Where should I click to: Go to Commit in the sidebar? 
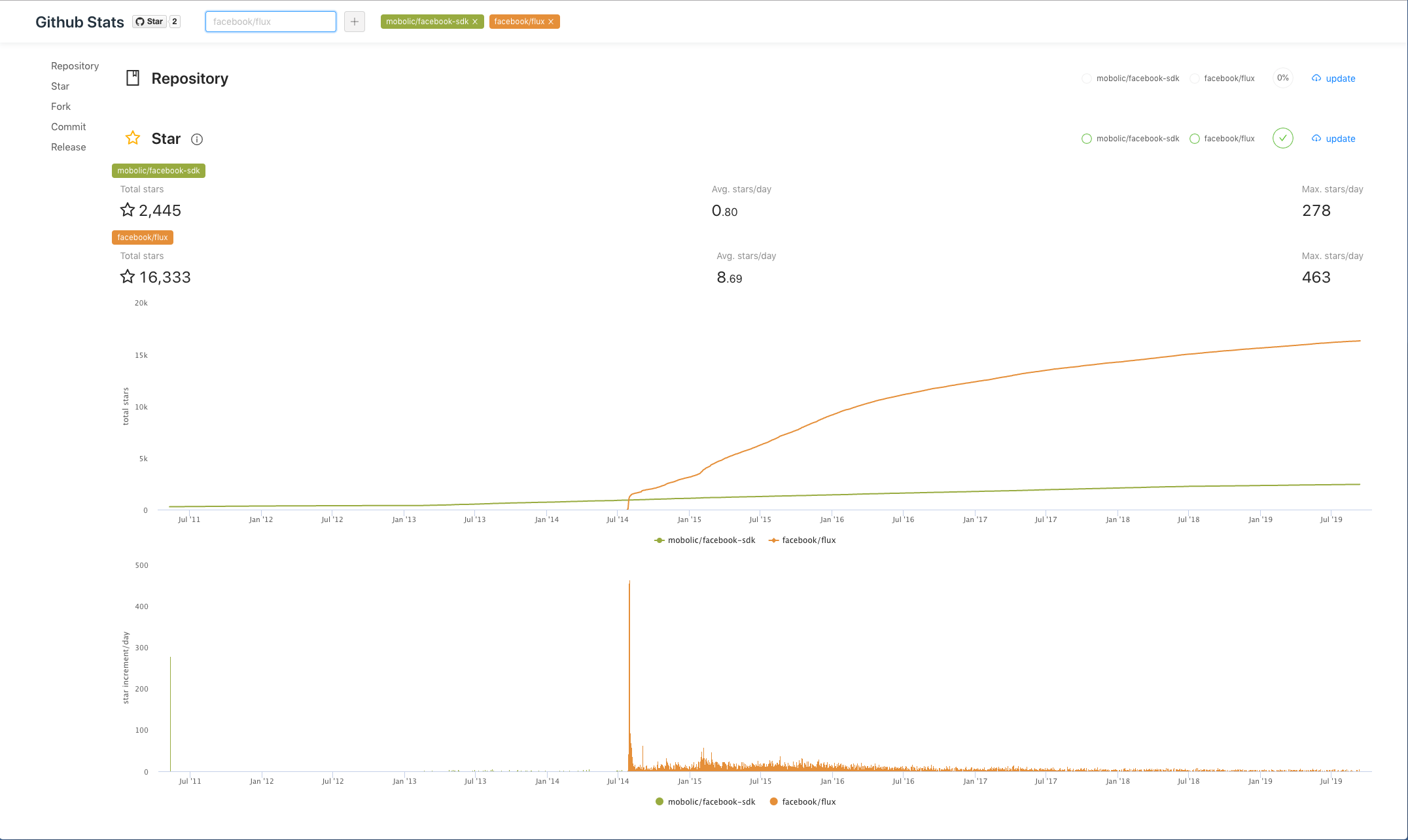click(x=69, y=127)
